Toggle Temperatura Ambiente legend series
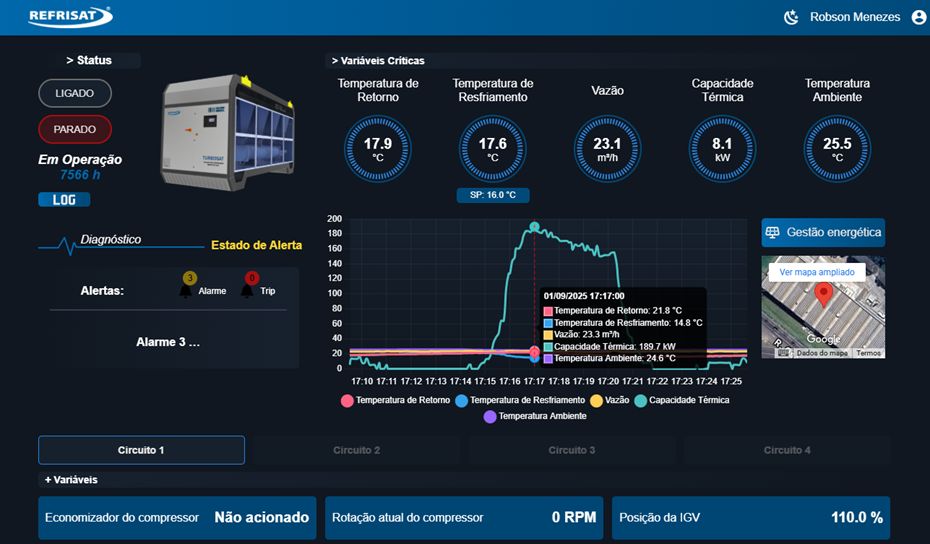The image size is (930, 544). coord(535,416)
